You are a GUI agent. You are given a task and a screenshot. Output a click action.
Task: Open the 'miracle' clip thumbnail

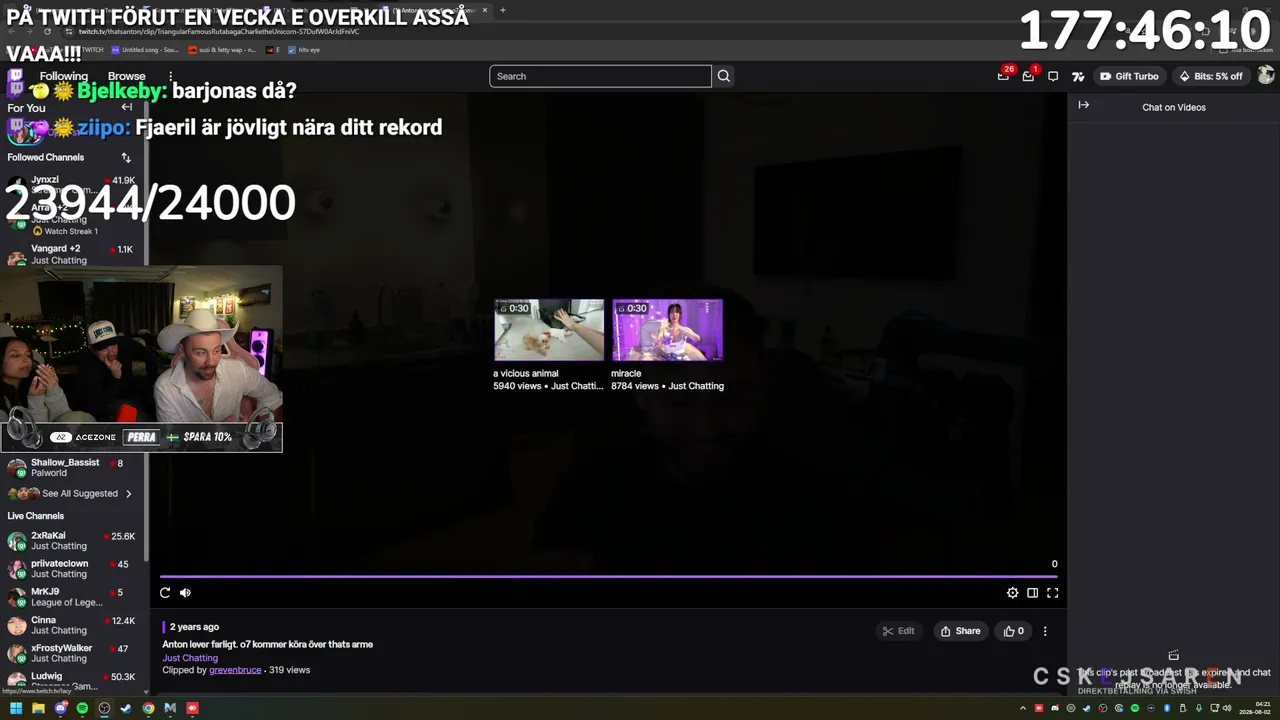click(x=667, y=330)
